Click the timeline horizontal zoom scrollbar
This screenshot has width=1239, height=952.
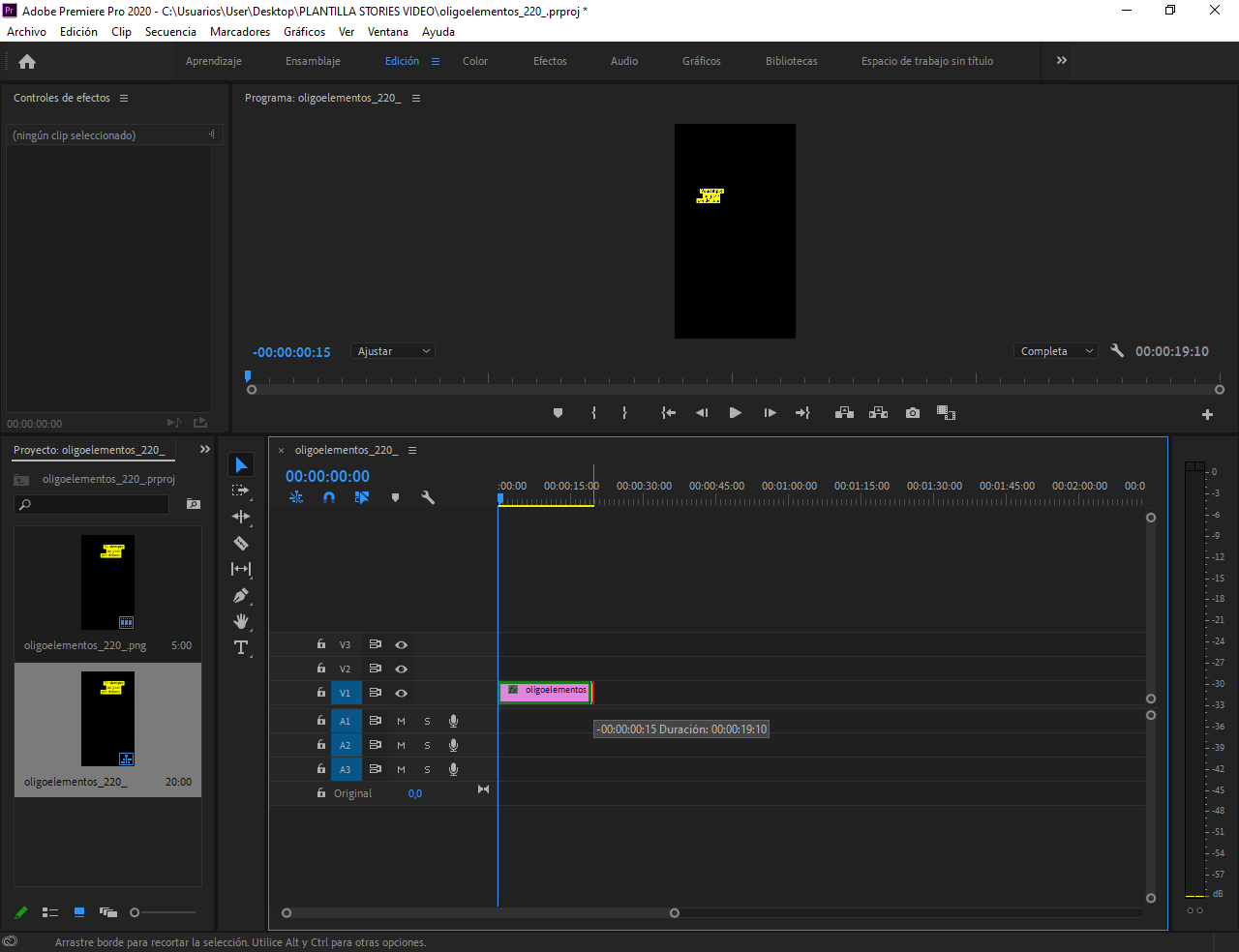(480, 912)
